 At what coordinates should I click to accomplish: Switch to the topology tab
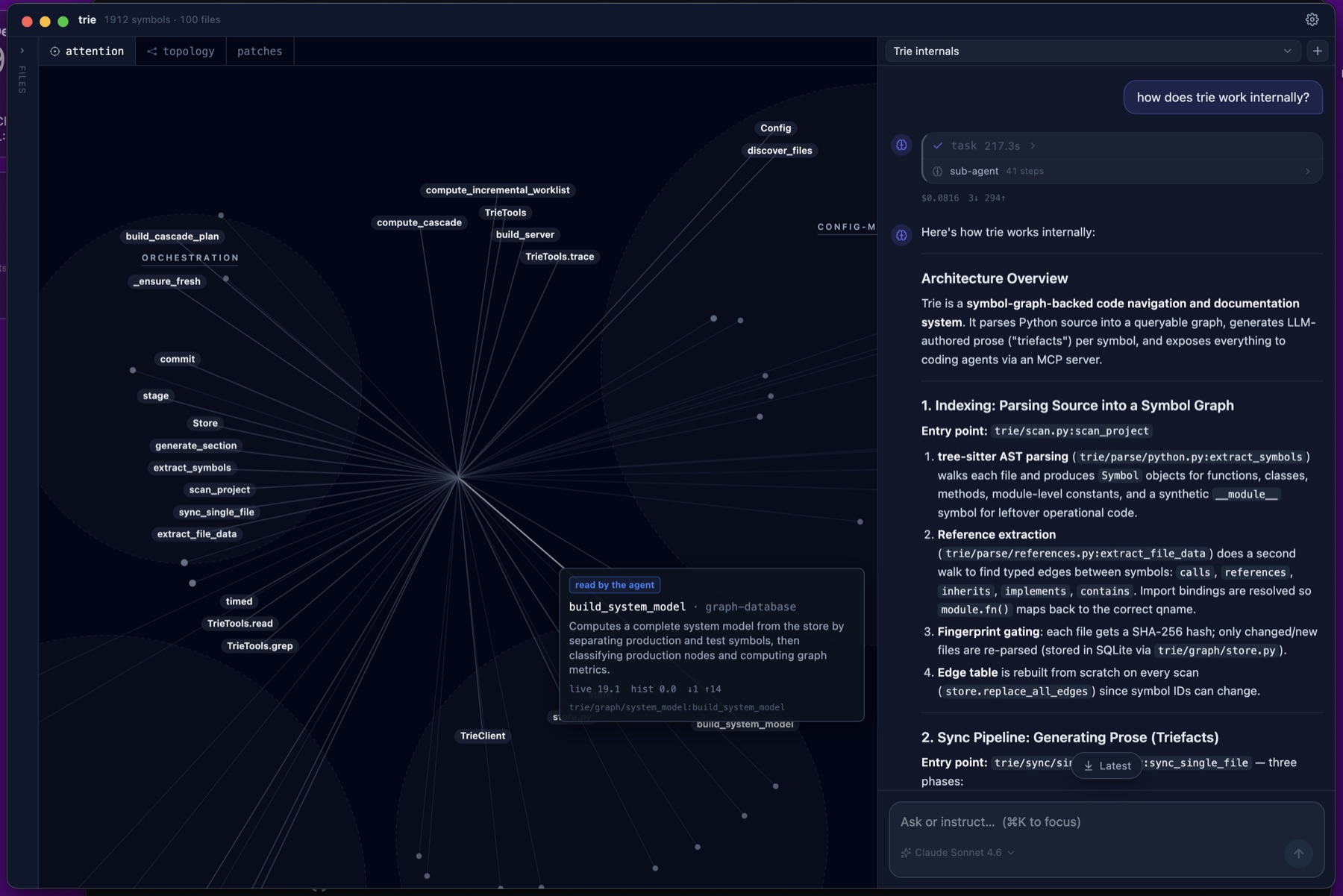coord(181,51)
